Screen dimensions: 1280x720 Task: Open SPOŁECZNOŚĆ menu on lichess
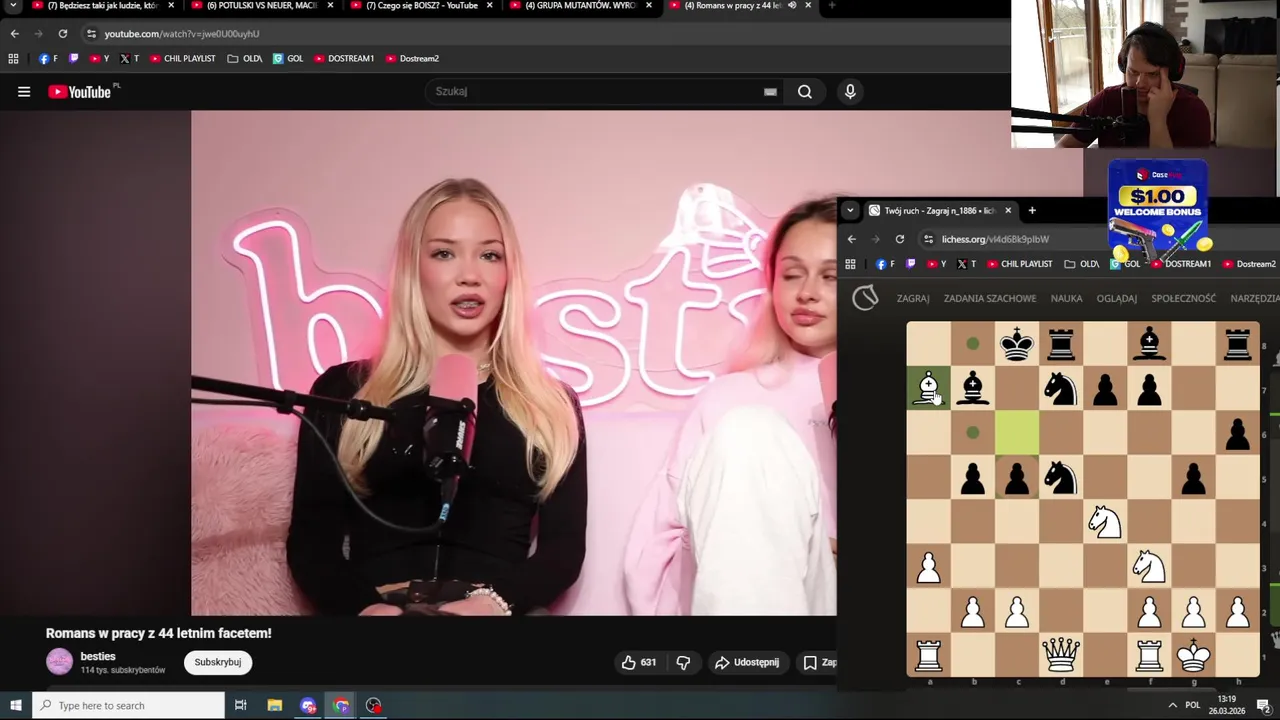1184,298
